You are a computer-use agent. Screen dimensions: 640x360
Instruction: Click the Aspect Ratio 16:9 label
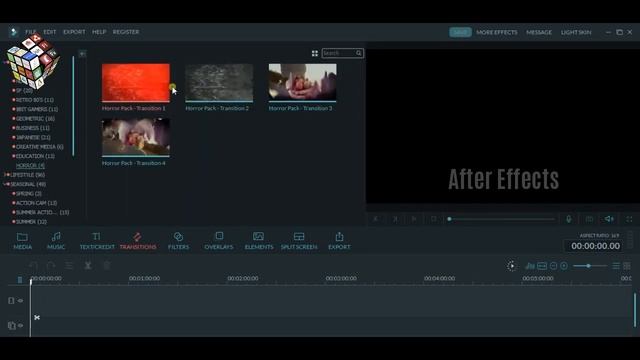599,236
